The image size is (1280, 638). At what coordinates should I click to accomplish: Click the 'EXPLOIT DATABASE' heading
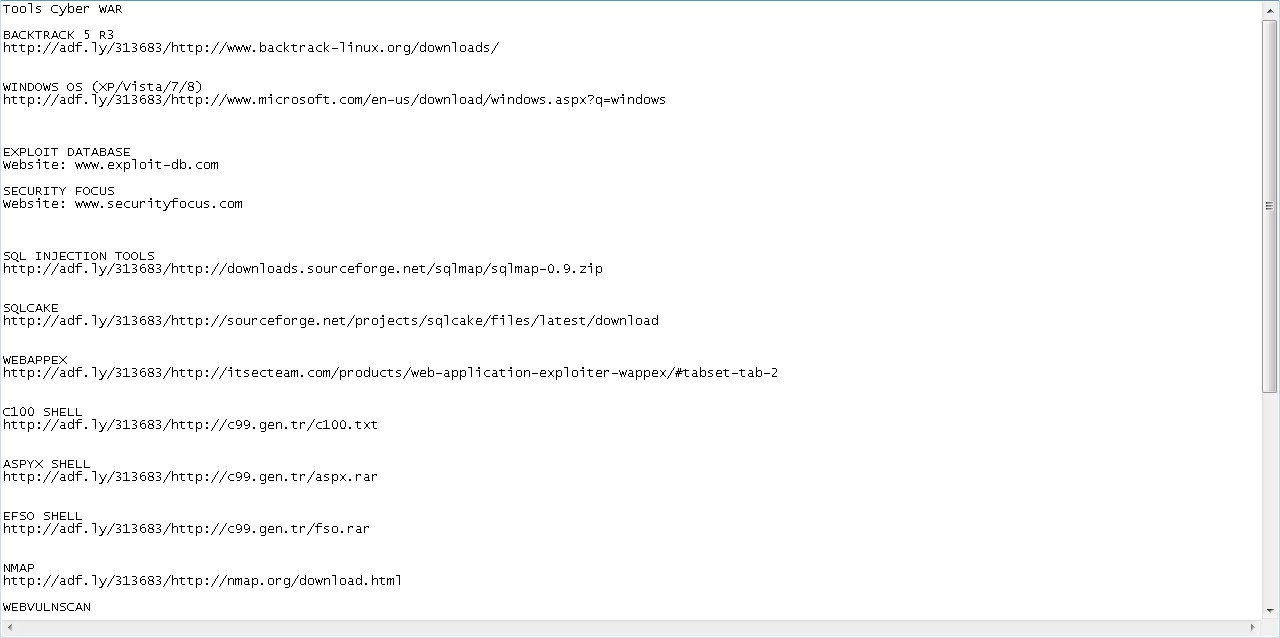point(67,152)
